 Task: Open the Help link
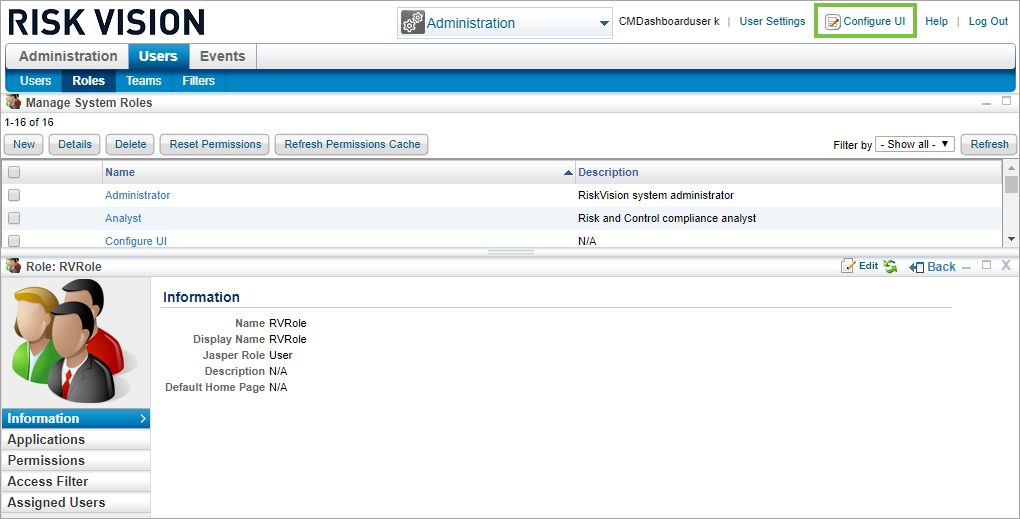(936, 21)
